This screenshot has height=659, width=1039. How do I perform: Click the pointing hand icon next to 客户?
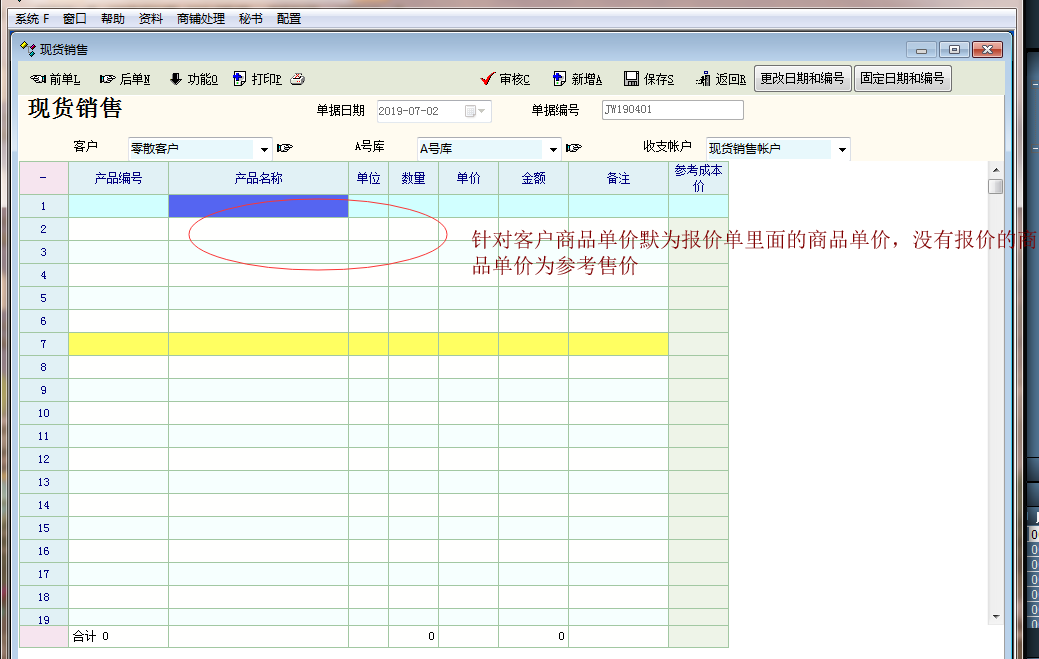click(285, 149)
